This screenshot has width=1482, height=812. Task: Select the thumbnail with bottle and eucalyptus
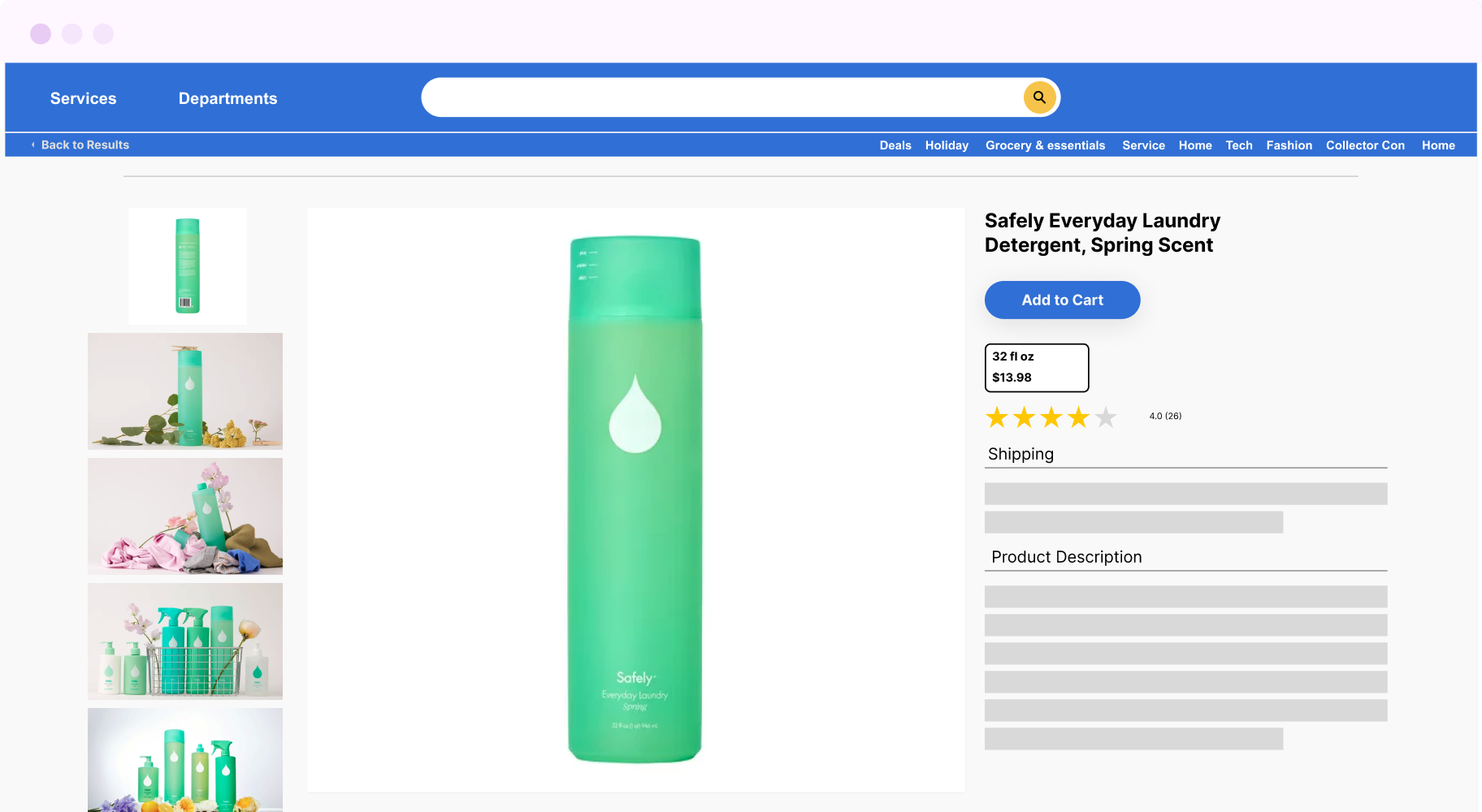coord(185,391)
